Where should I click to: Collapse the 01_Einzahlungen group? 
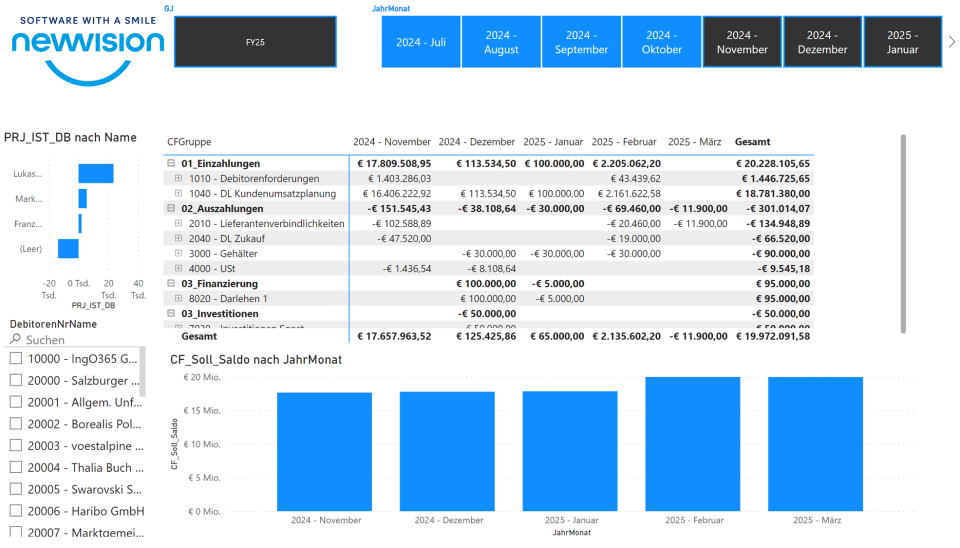(x=171, y=164)
